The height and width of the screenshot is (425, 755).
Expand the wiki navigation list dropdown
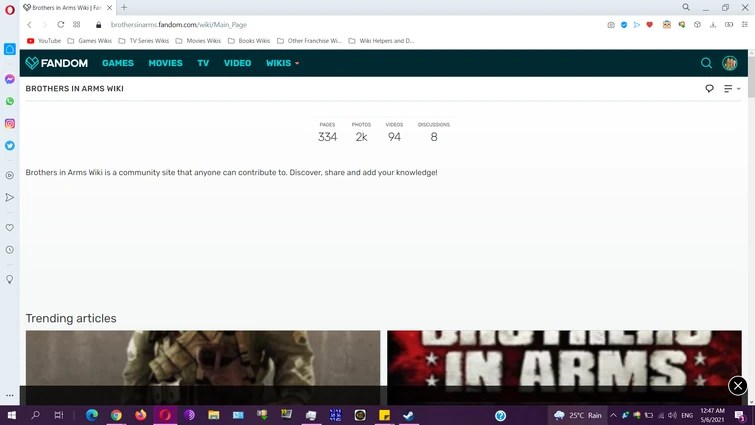(732, 89)
